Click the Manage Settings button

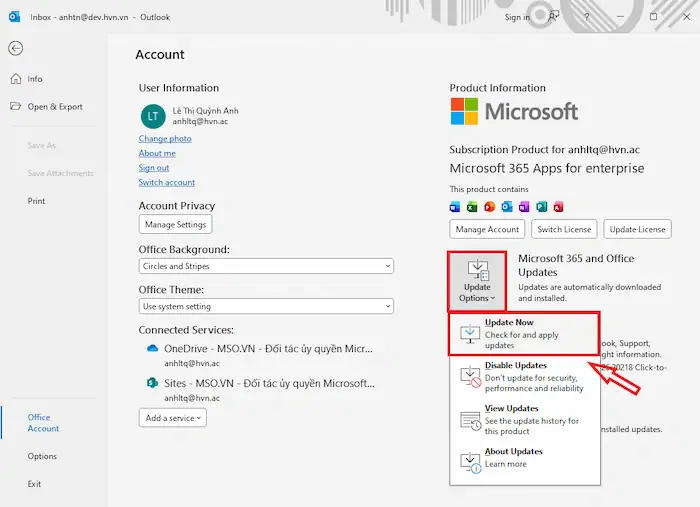[x=175, y=224]
